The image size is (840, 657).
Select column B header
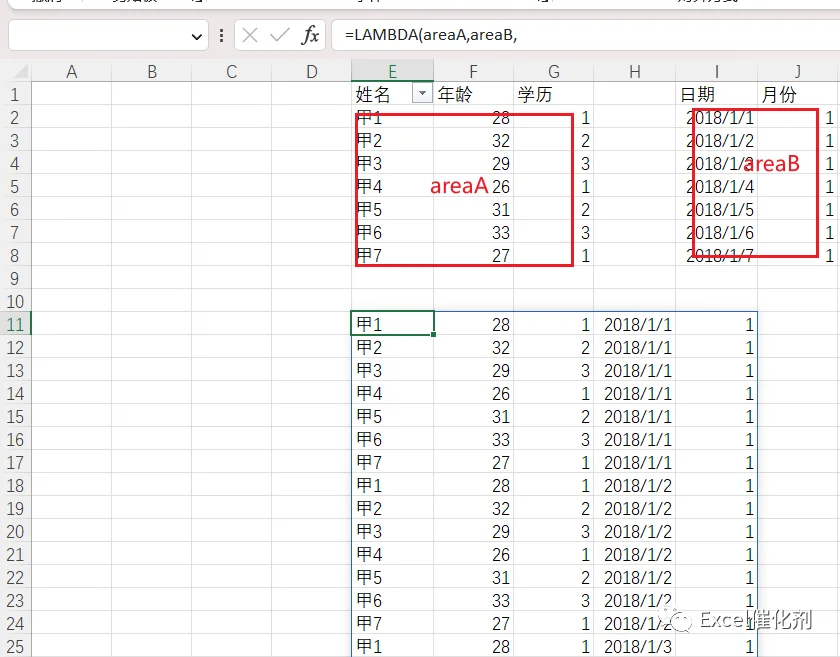point(152,71)
